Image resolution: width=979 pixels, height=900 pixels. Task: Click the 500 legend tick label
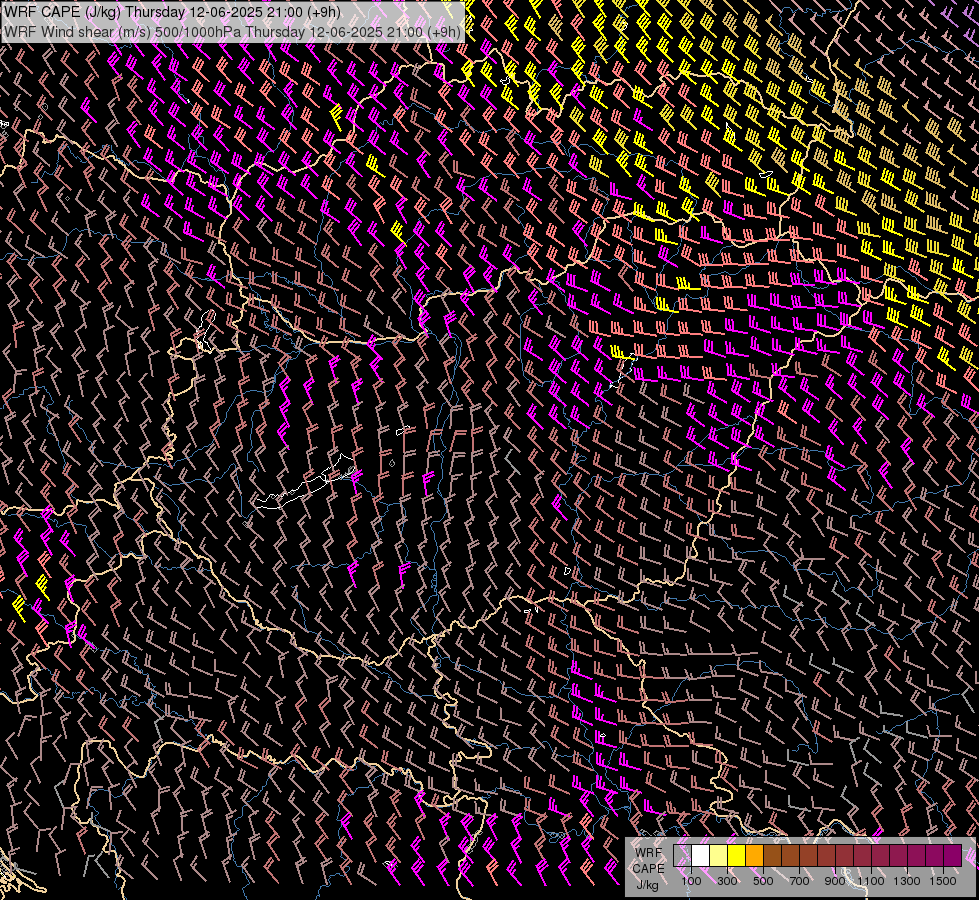click(763, 881)
